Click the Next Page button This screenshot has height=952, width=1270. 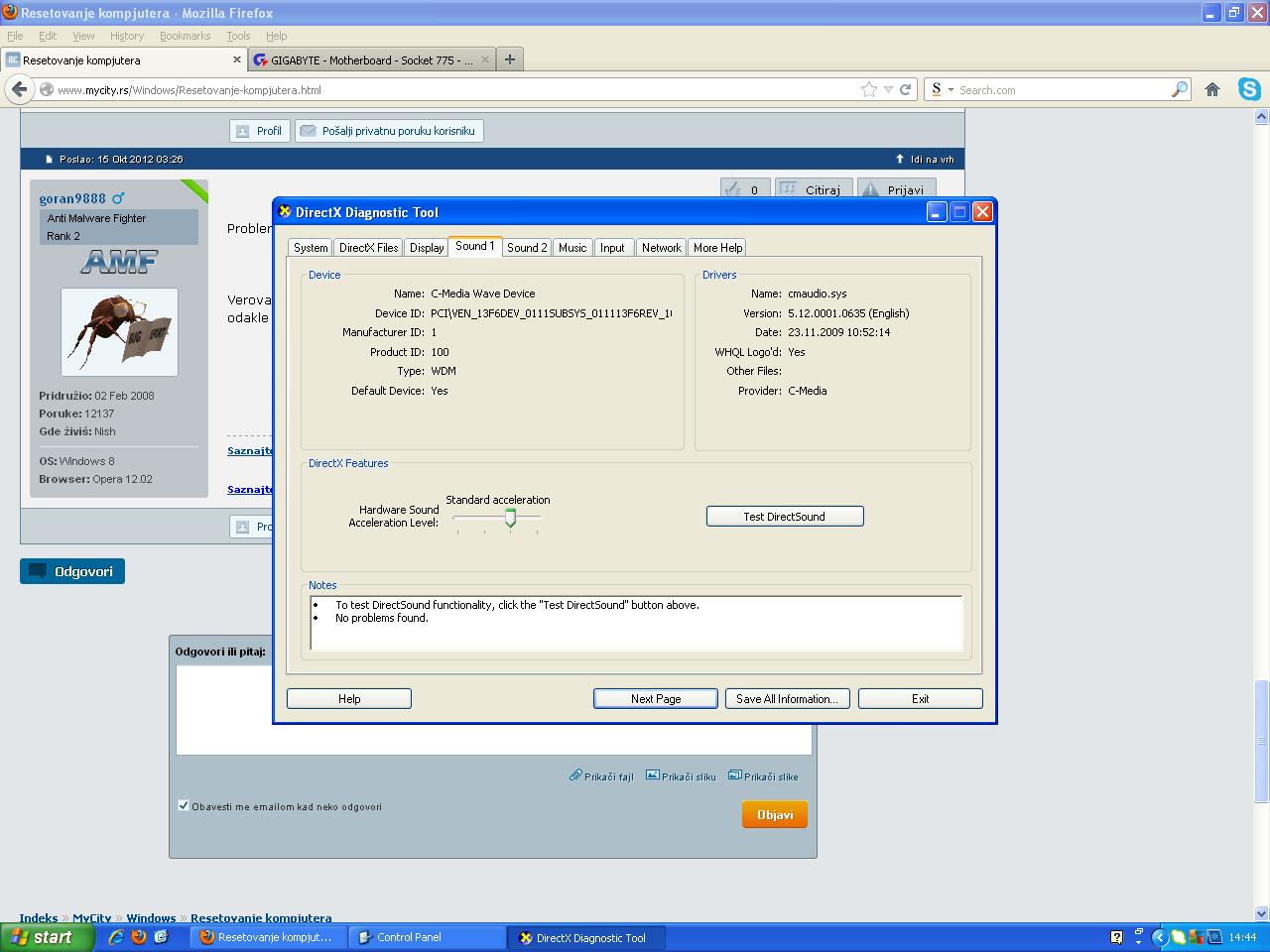coord(656,699)
